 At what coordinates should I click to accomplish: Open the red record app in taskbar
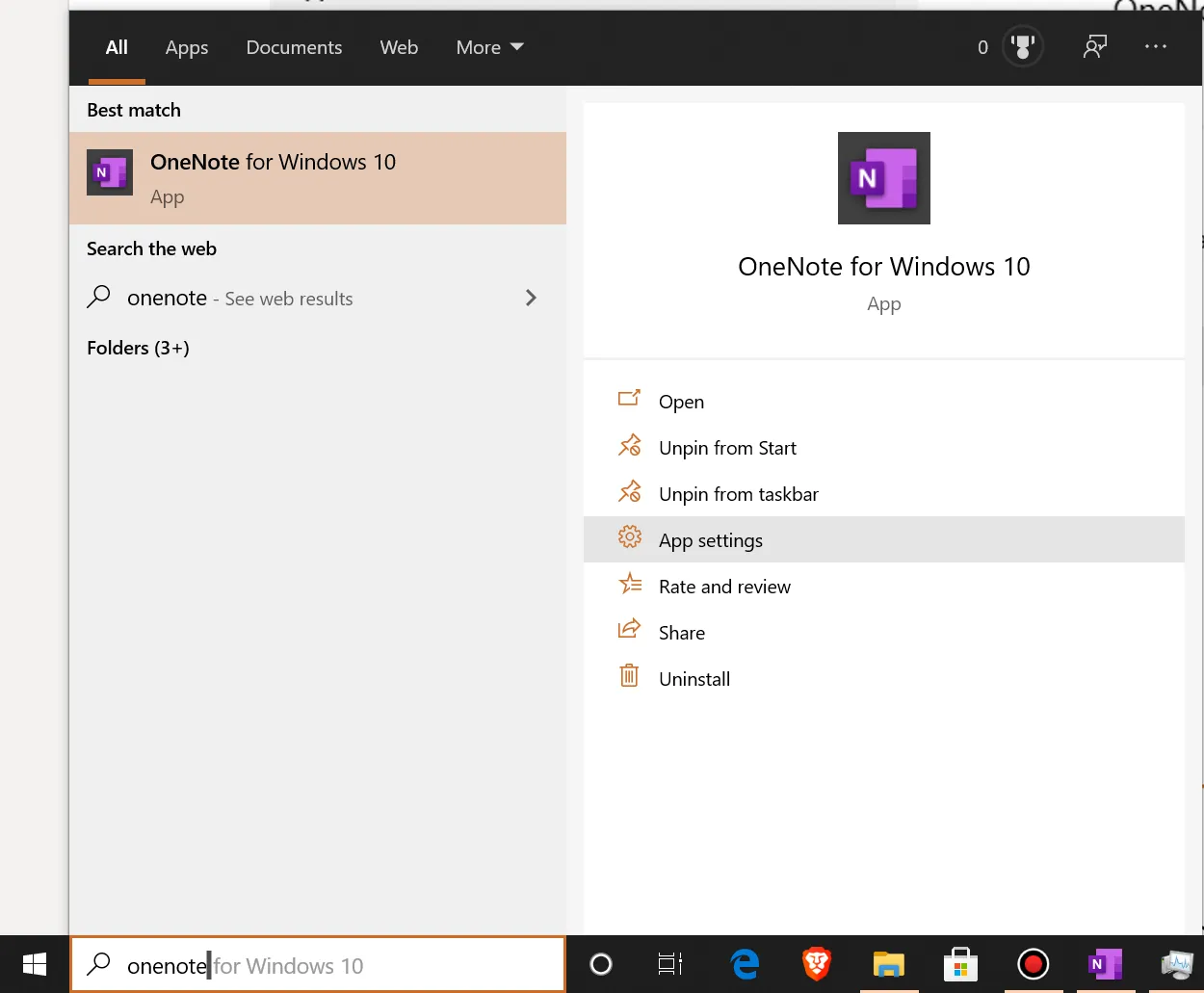(1033, 964)
